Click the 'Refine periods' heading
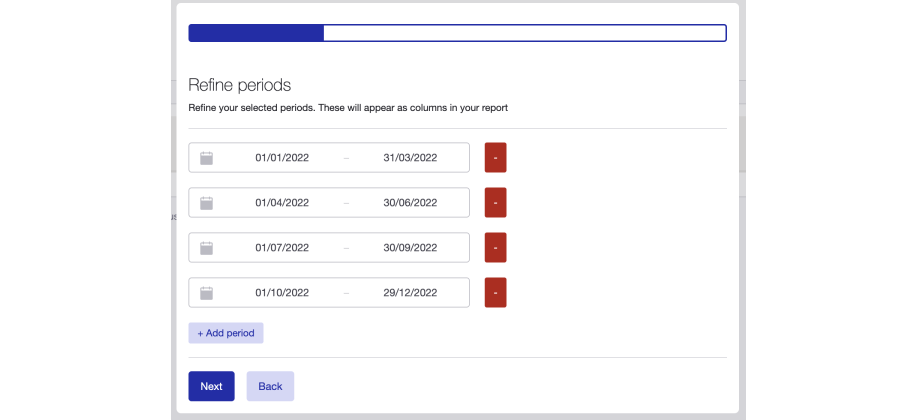Screen dimensions: 917x420 click(239, 85)
